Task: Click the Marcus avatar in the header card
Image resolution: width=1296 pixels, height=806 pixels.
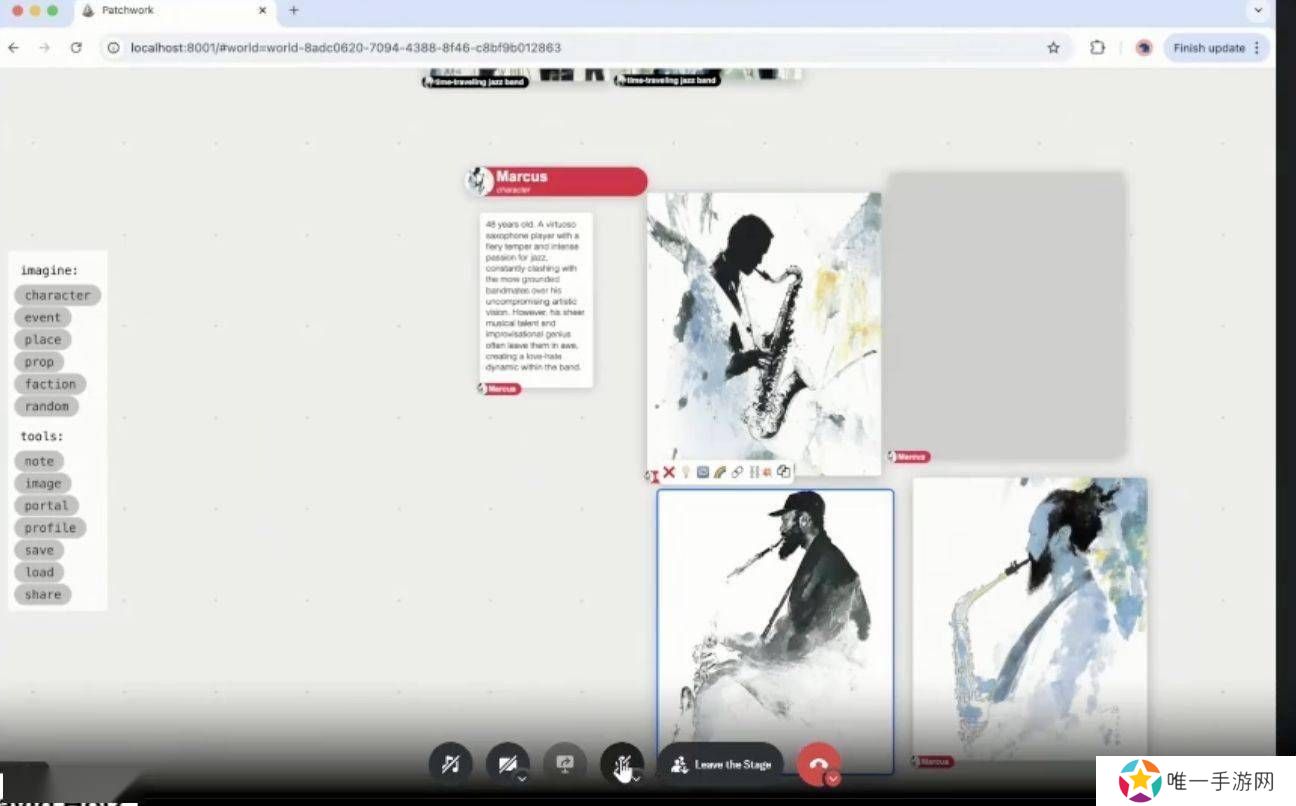Action: [480, 181]
